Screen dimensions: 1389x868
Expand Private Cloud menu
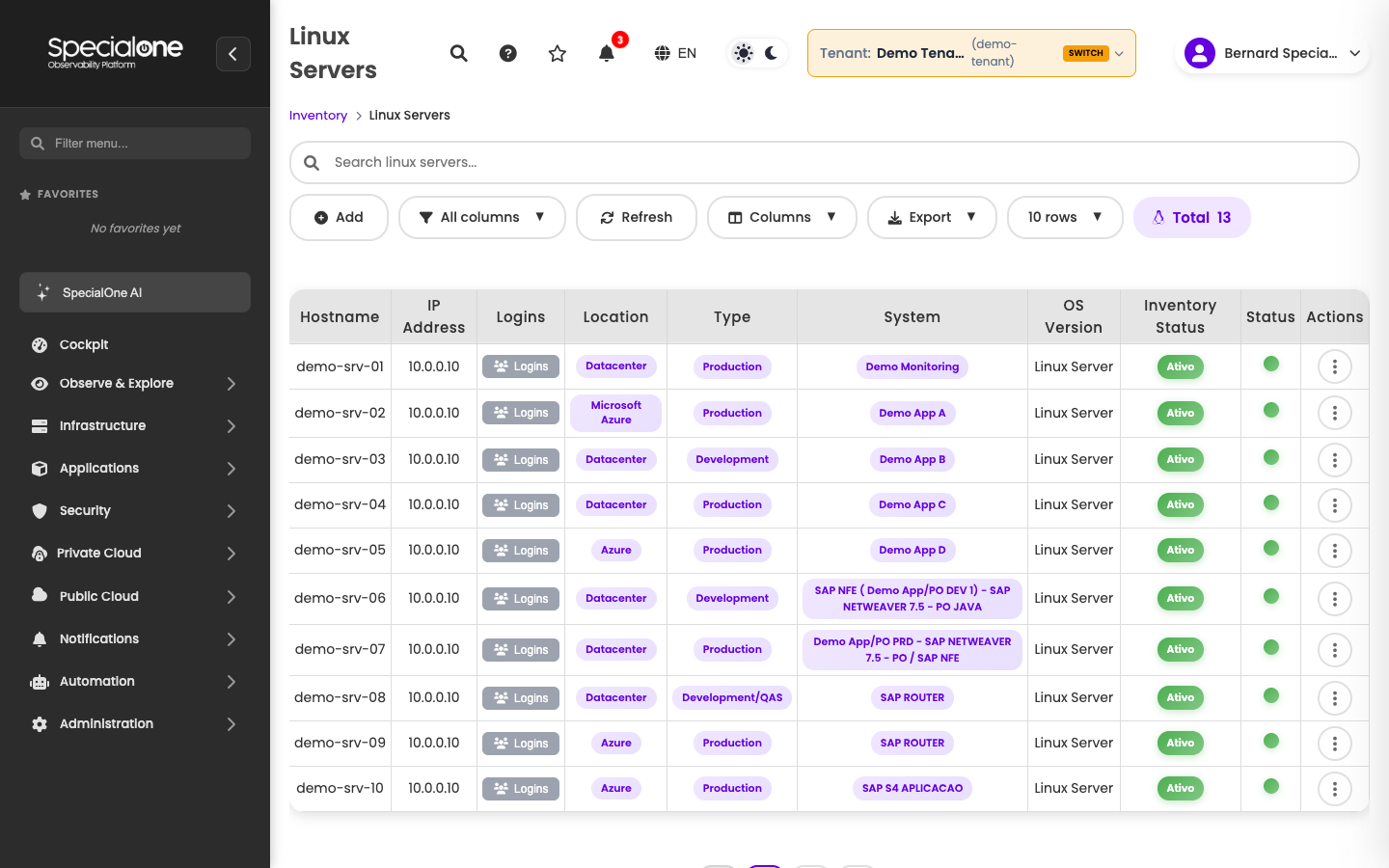(x=135, y=553)
